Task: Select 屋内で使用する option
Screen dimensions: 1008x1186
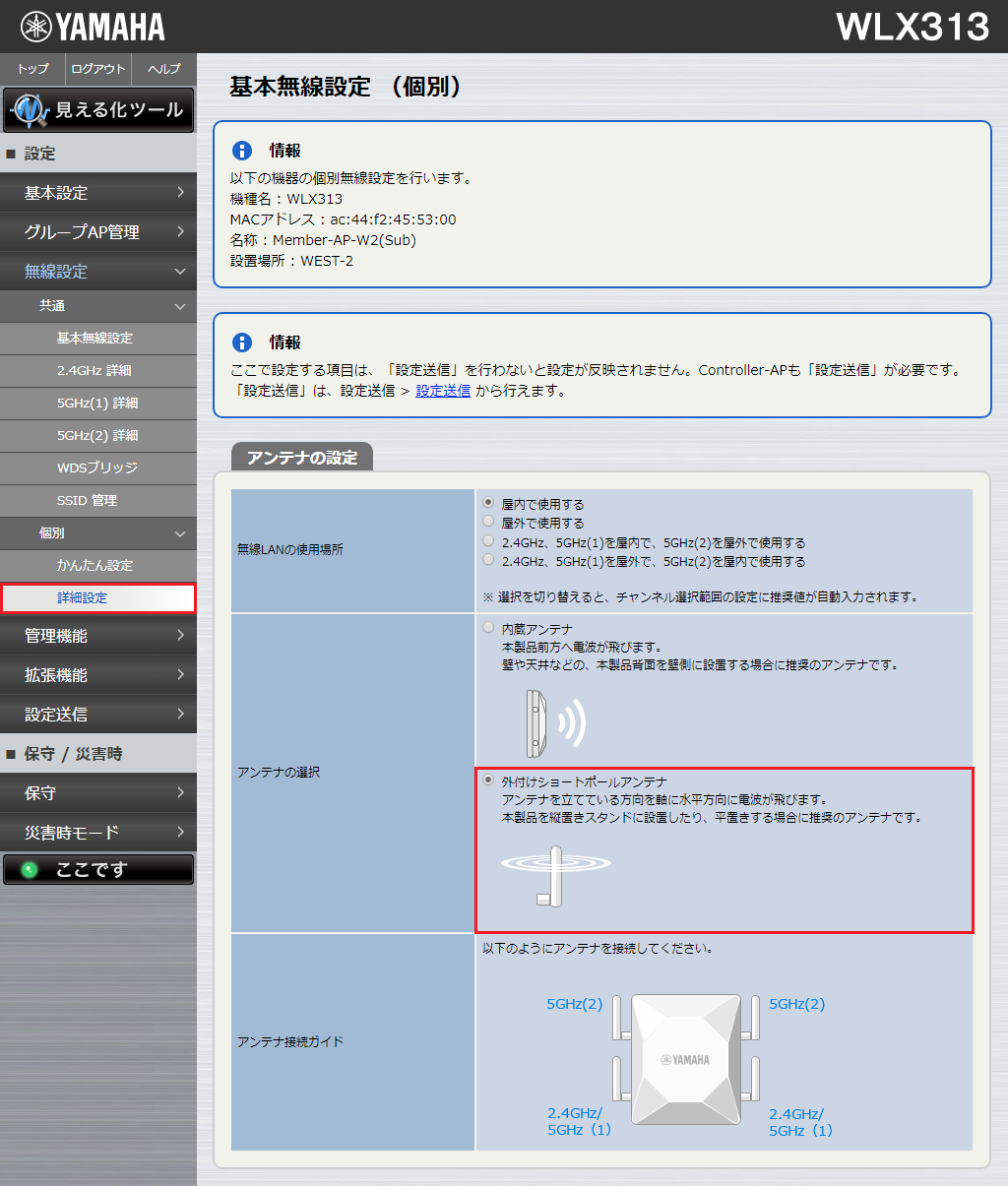Action: click(487, 502)
